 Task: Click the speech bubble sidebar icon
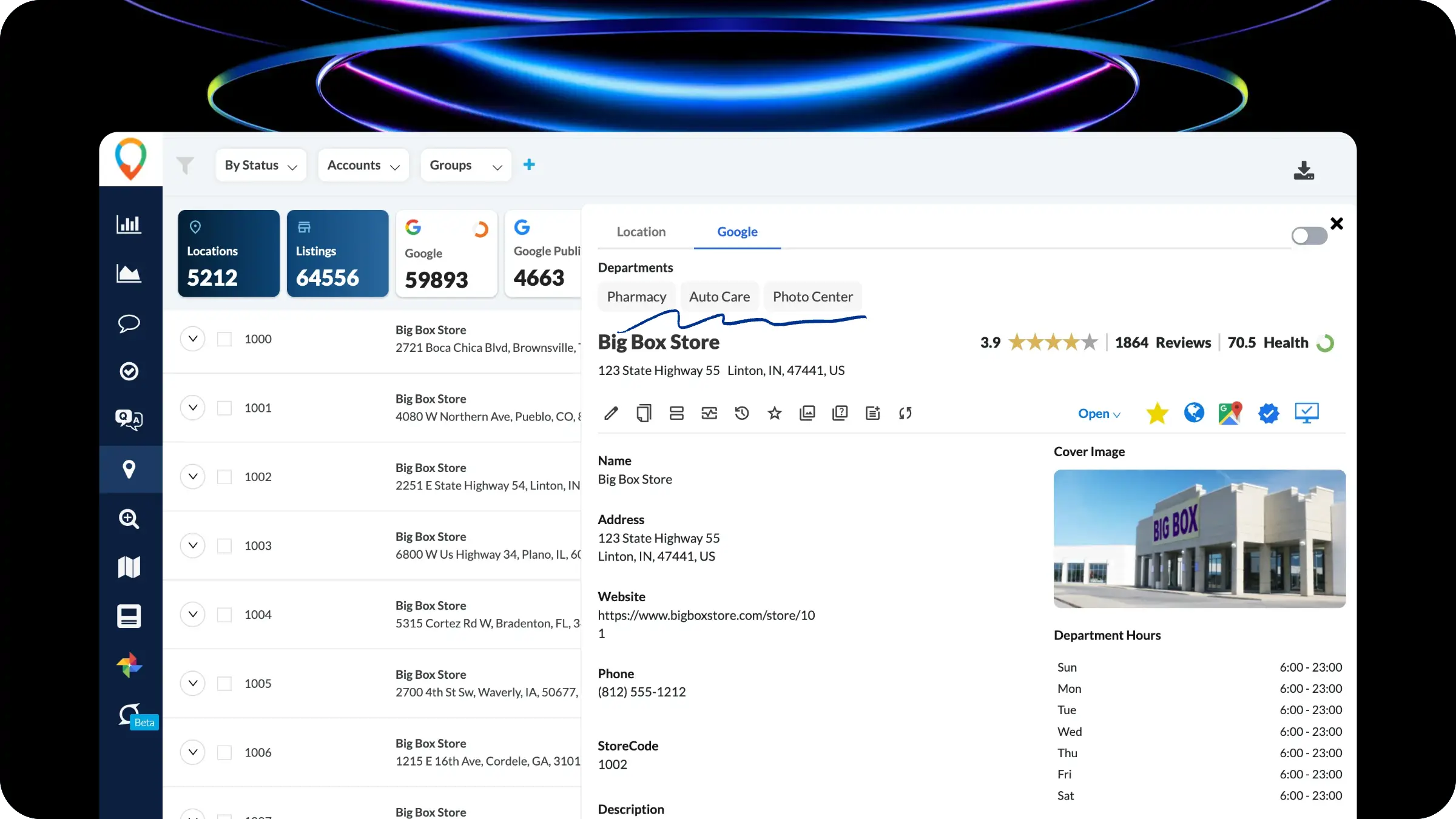tap(129, 323)
